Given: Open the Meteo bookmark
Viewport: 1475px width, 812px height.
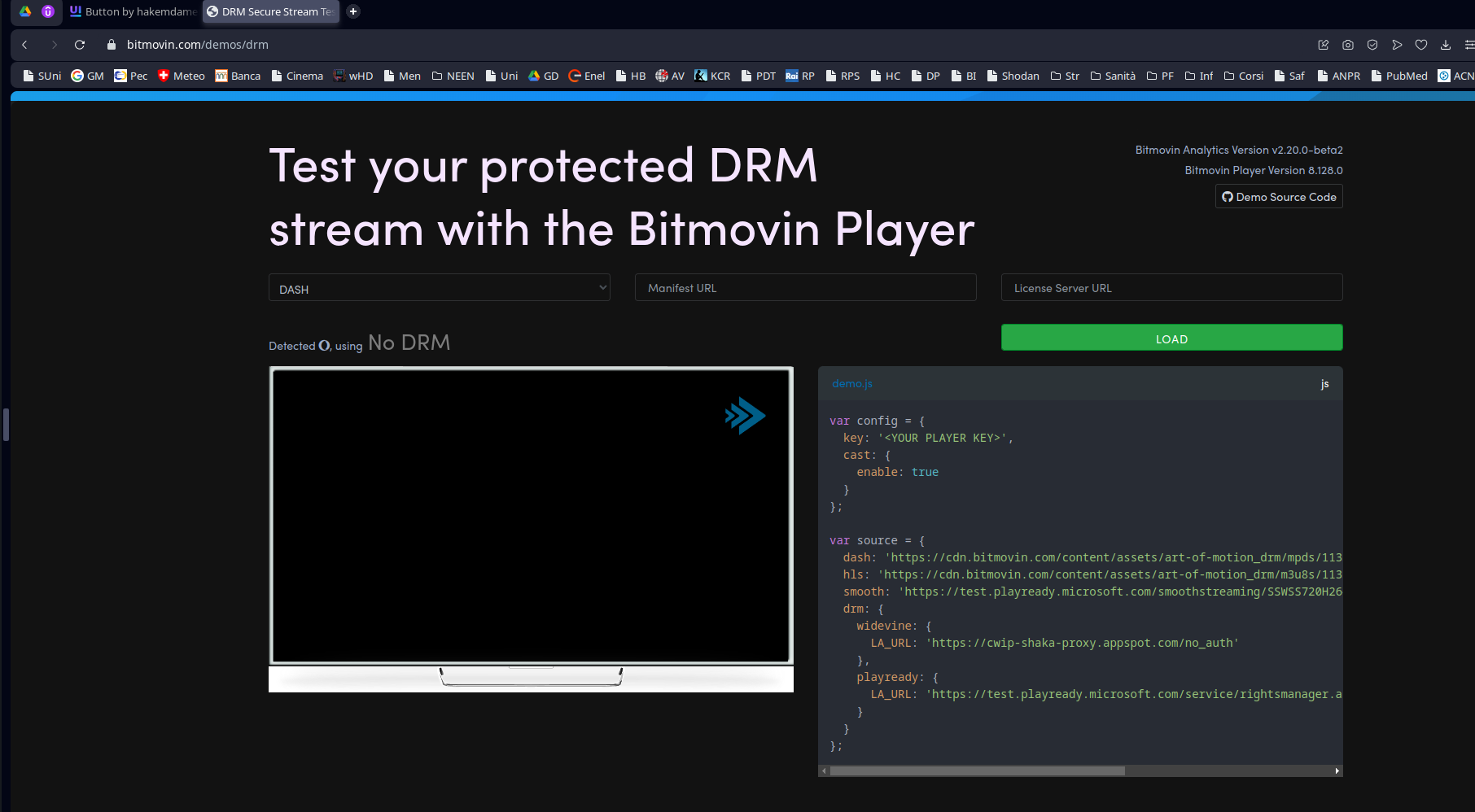Looking at the screenshot, I should click(182, 76).
